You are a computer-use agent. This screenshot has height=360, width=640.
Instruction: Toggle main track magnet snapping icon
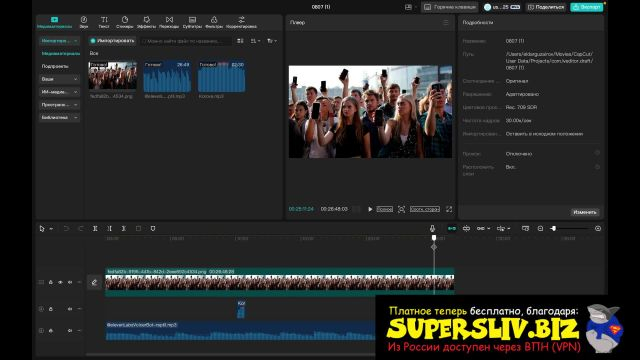point(451,229)
